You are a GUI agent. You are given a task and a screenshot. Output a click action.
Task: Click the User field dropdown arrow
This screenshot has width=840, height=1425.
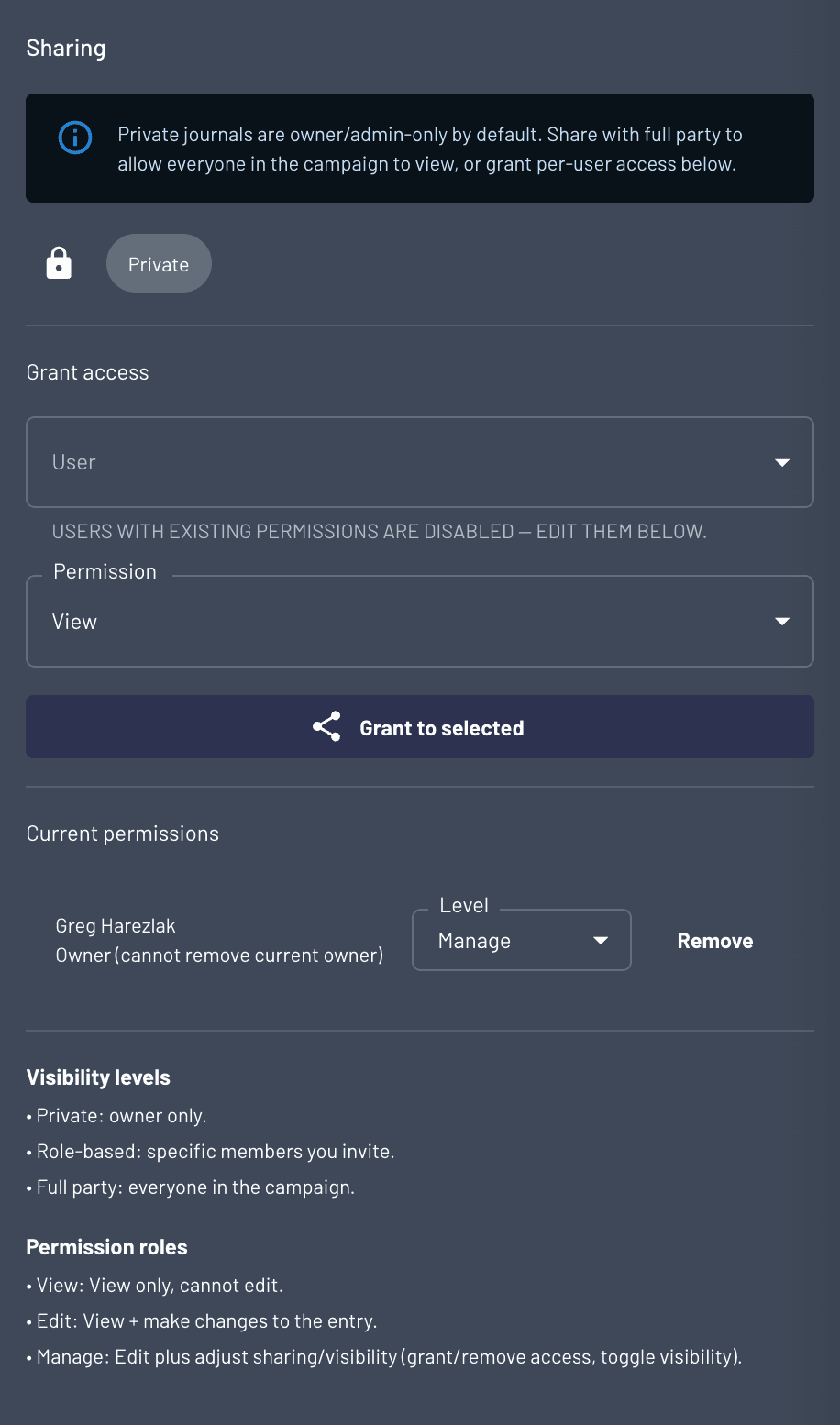pos(782,463)
